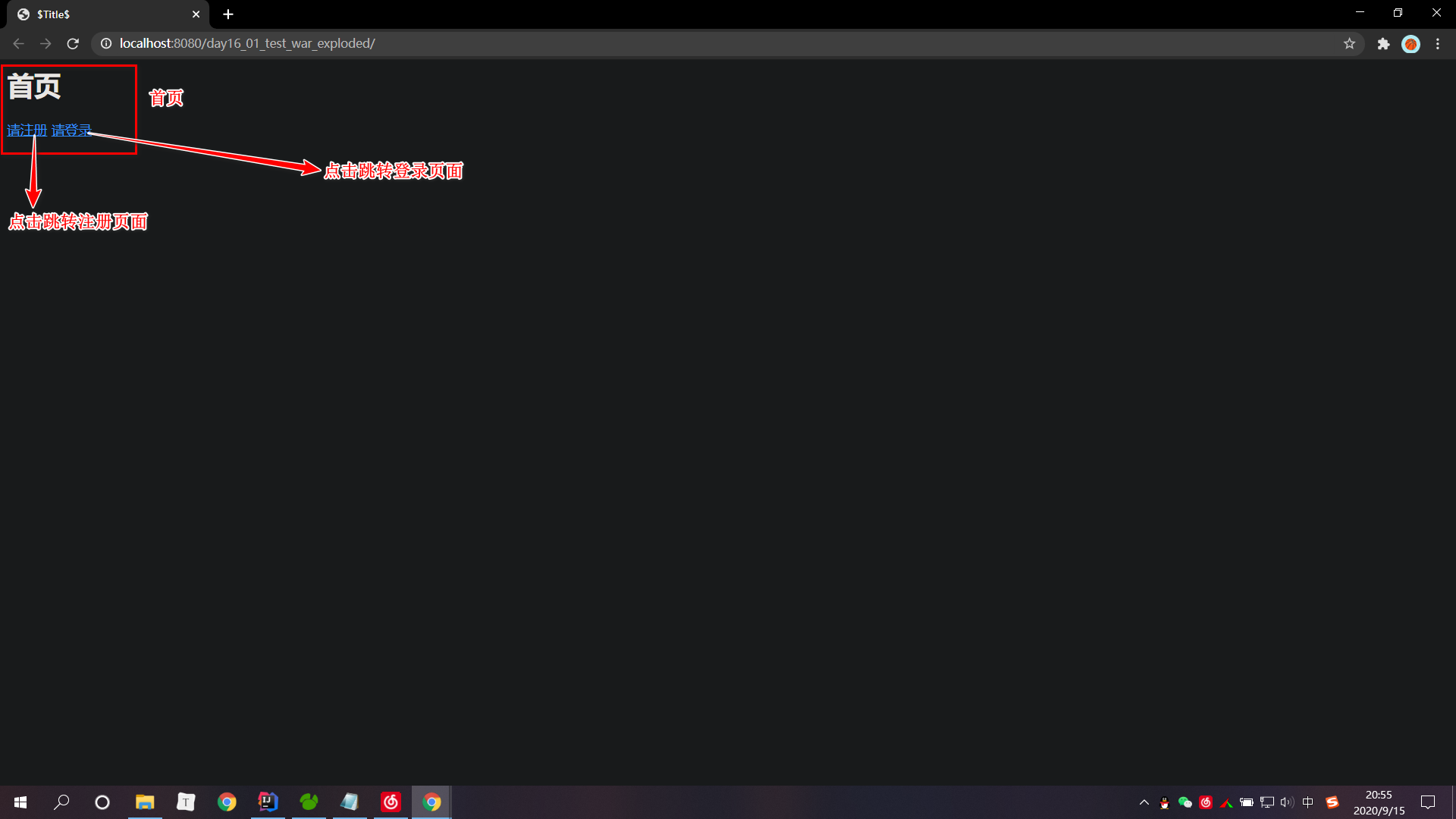This screenshot has width=1456, height=819.
Task: Open the Chrome extensions puzzle icon
Action: [1383, 44]
